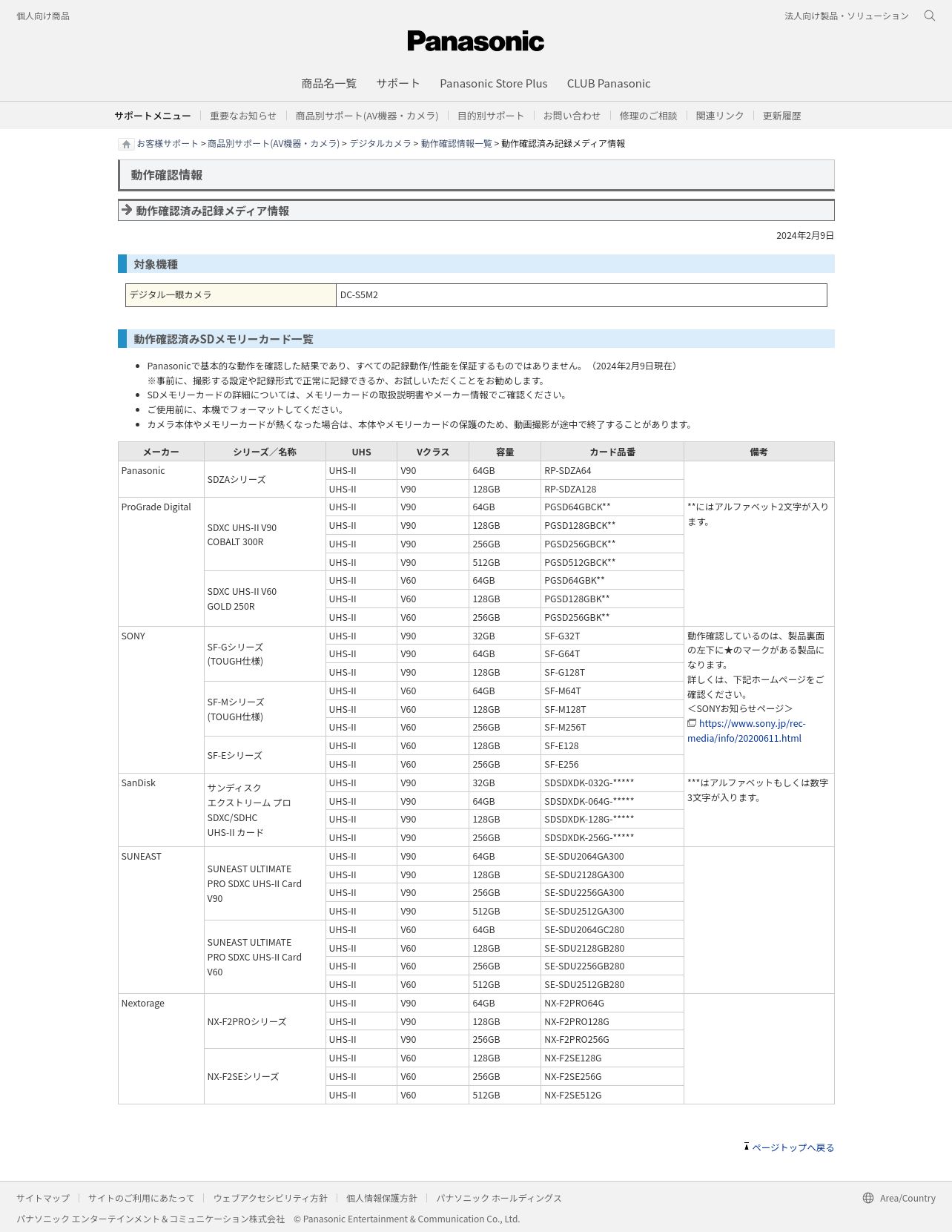Click the NX-F2SEシリーズ series cell
The height and width of the screenshot is (1232, 952).
(265, 1077)
